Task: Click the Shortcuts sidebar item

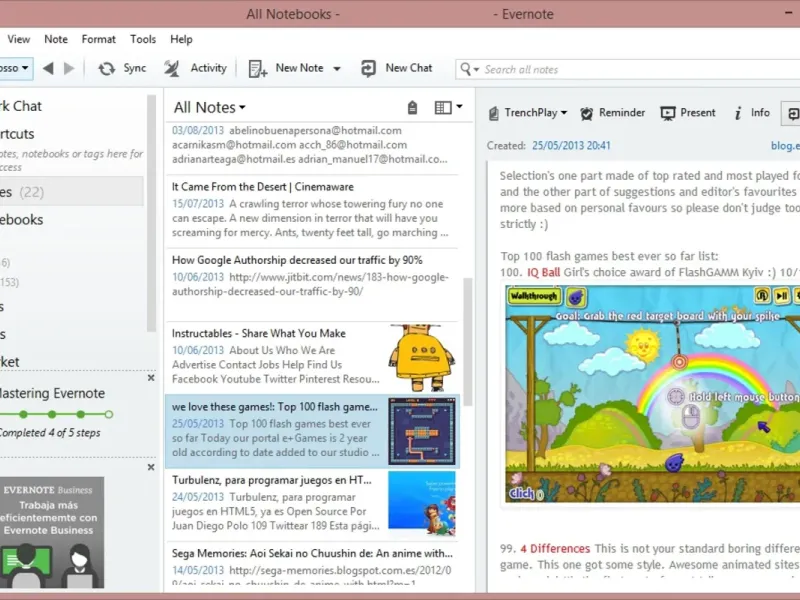Action: pos(17,134)
